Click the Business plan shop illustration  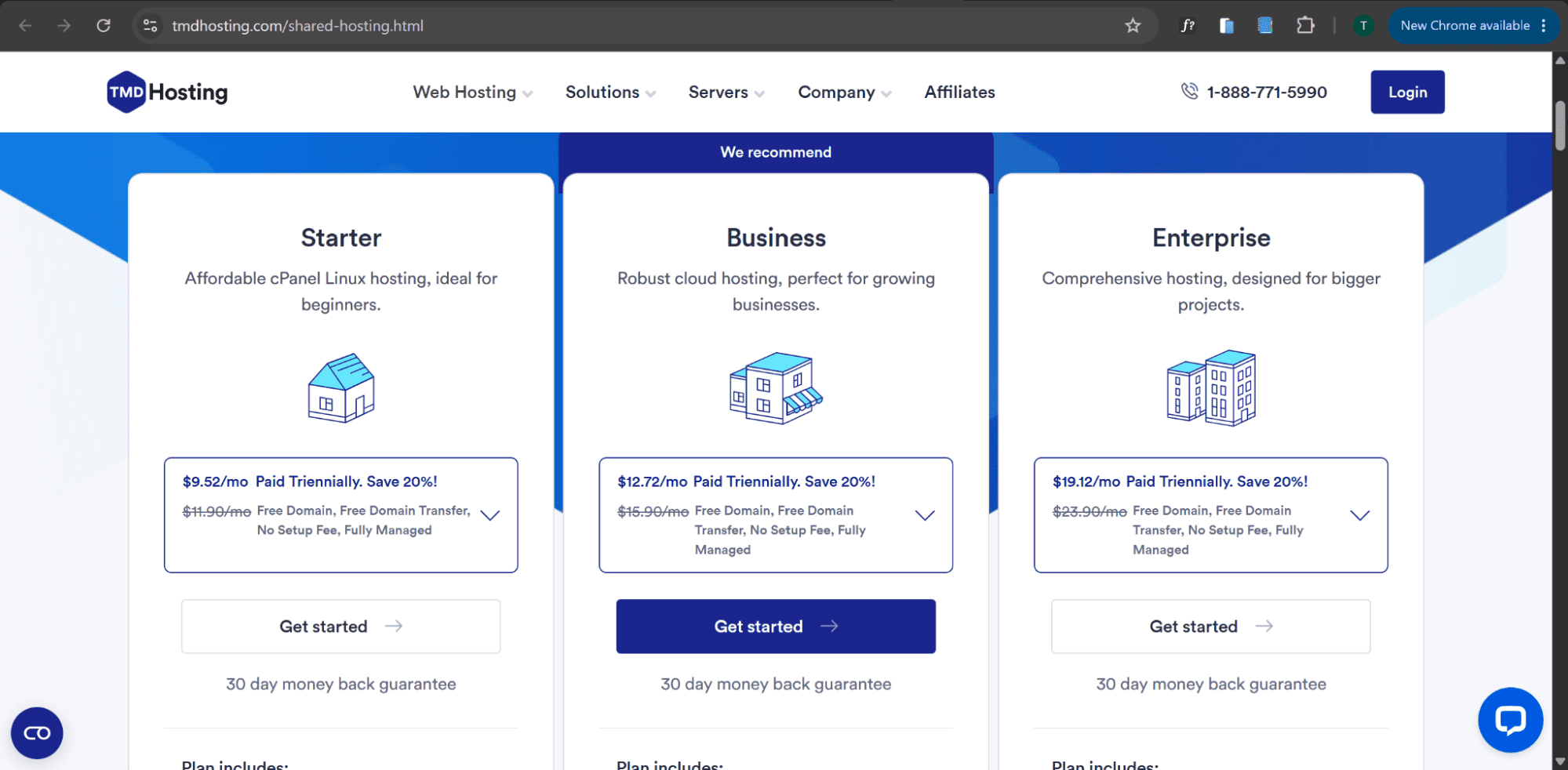[x=776, y=387]
